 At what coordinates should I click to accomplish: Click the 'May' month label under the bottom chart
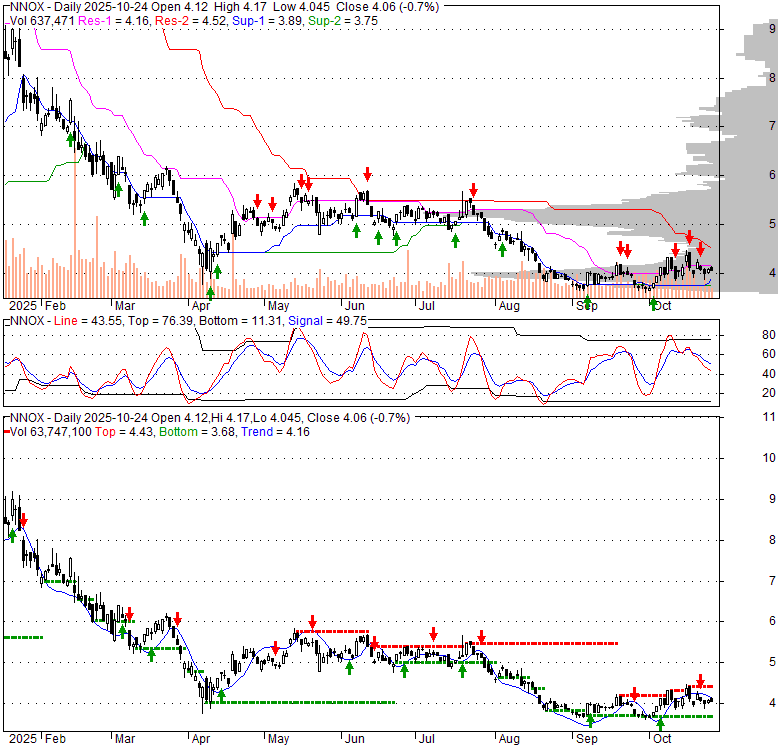coord(279,739)
